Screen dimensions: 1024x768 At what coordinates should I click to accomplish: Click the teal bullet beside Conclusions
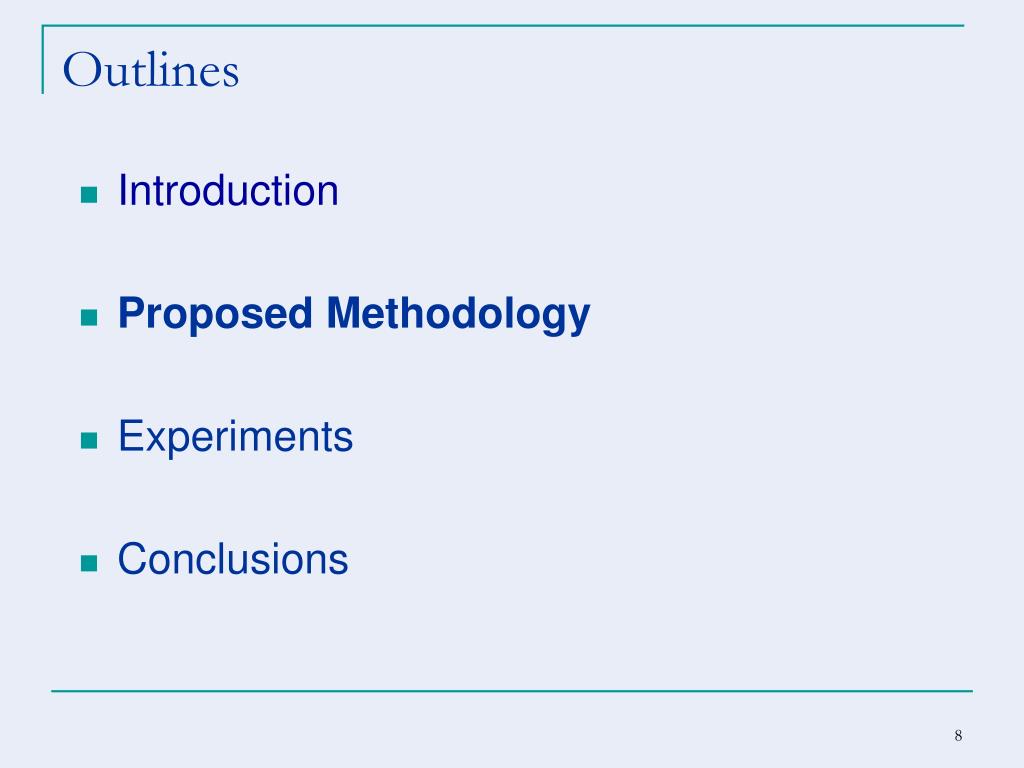point(89,563)
